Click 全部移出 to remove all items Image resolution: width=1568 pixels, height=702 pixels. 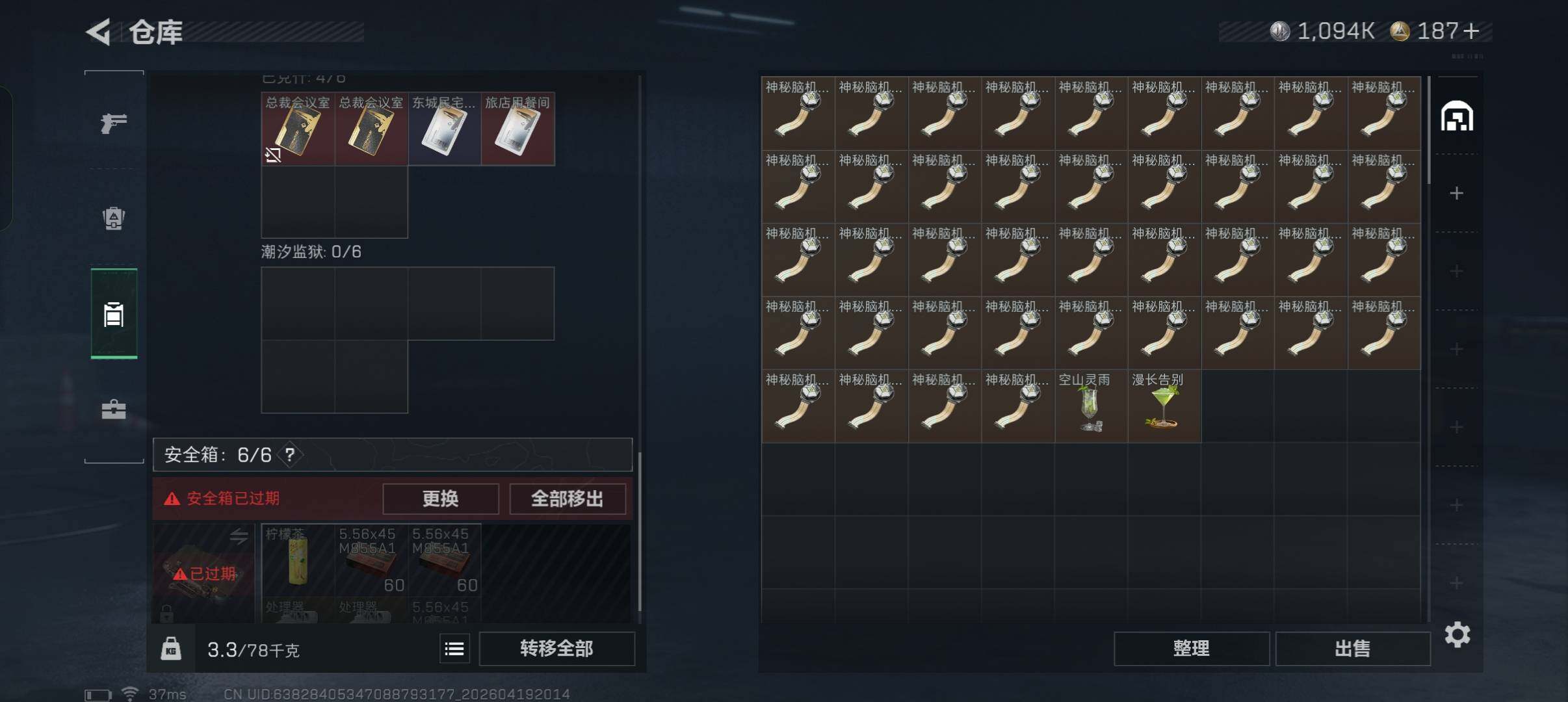click(568, 499)
